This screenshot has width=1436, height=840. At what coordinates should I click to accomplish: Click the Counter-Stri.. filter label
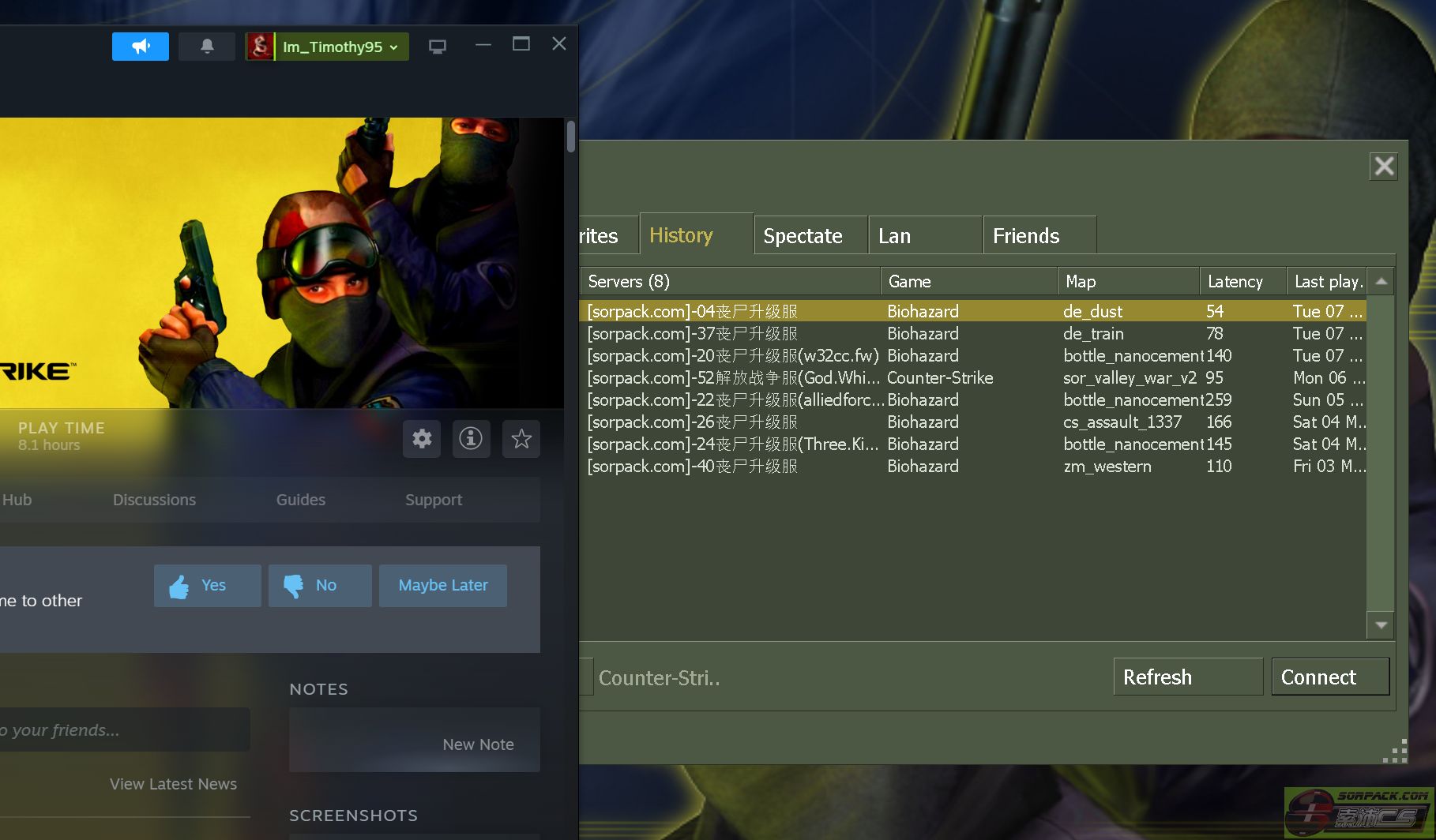tap(659, 677)
